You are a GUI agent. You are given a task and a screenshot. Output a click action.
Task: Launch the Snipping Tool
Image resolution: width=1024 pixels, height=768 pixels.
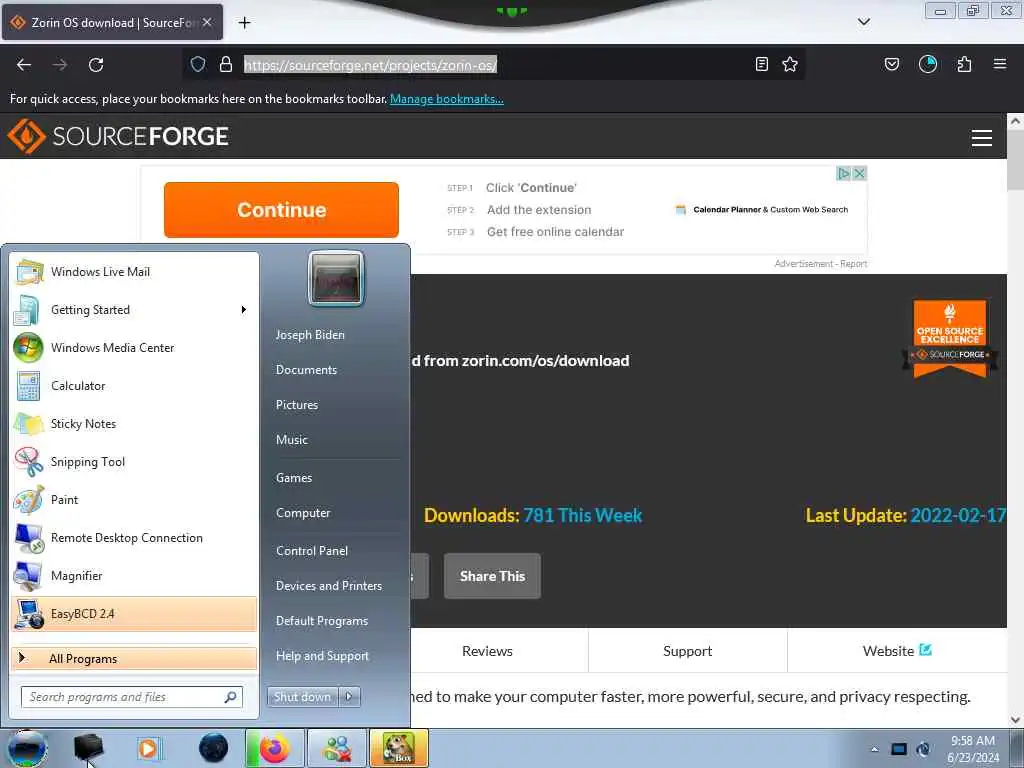(134, 462)
